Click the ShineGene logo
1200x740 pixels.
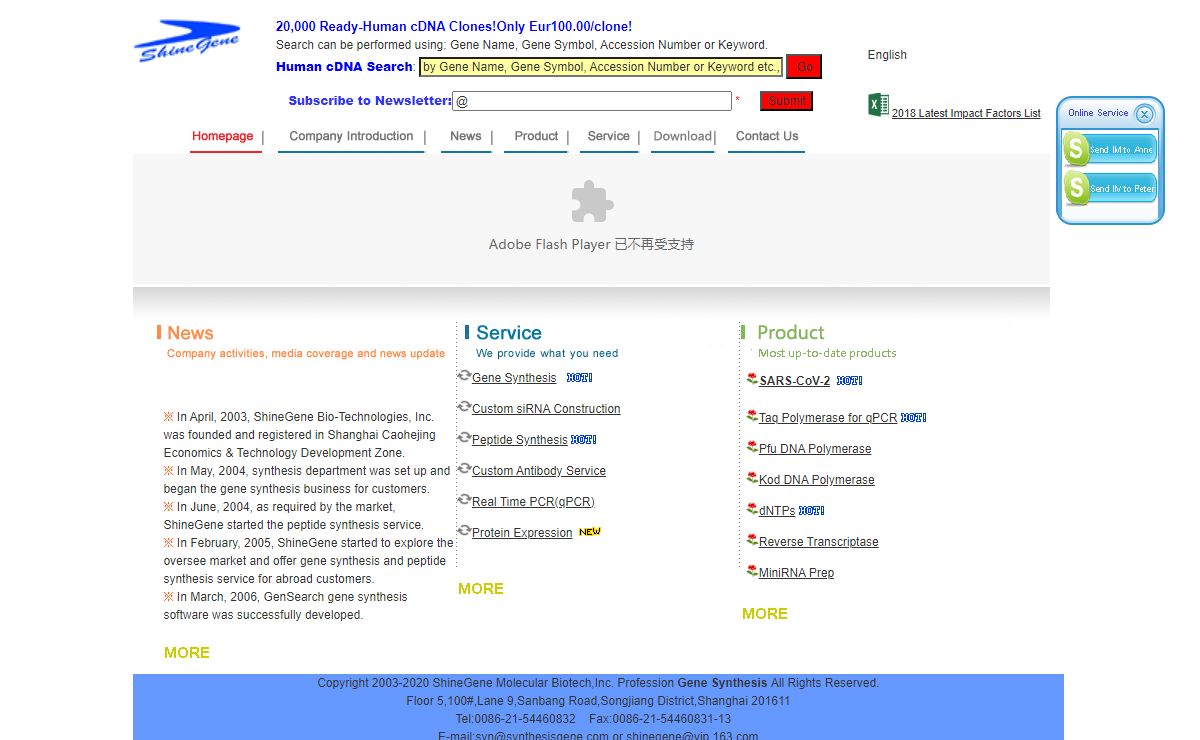pyautogui.click(x=187, y=42)
